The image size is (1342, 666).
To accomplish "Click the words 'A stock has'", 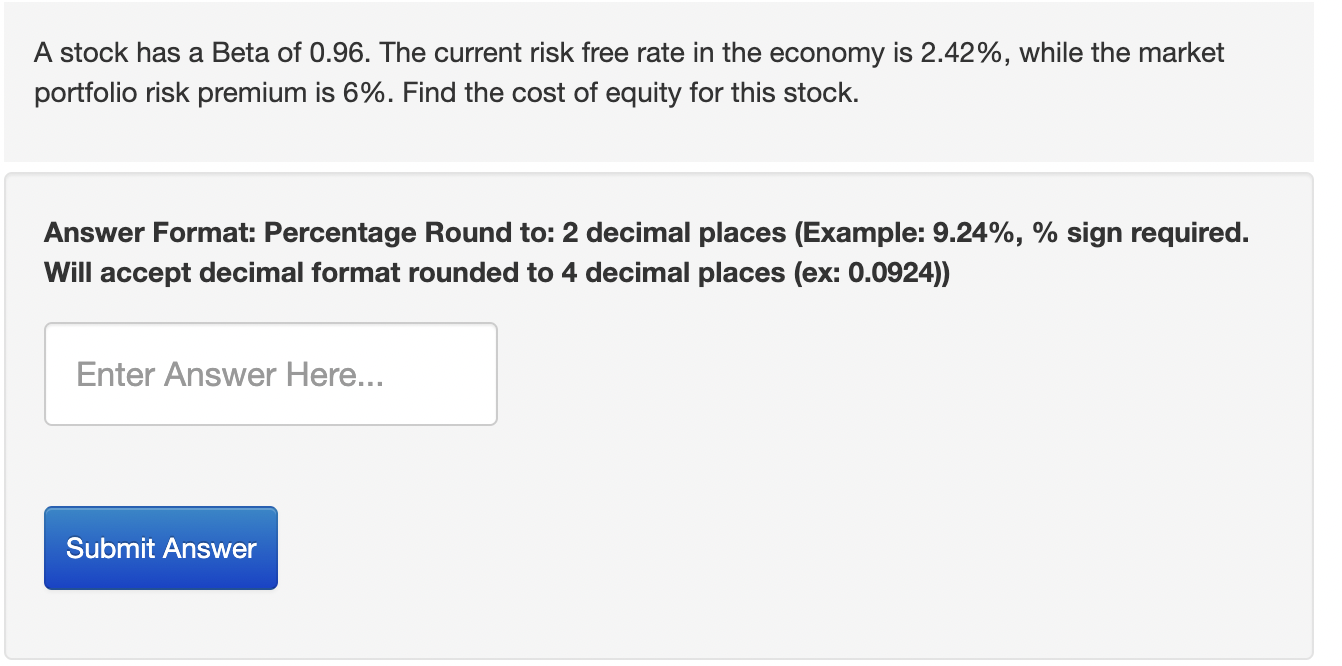I will tap(90, 53).
